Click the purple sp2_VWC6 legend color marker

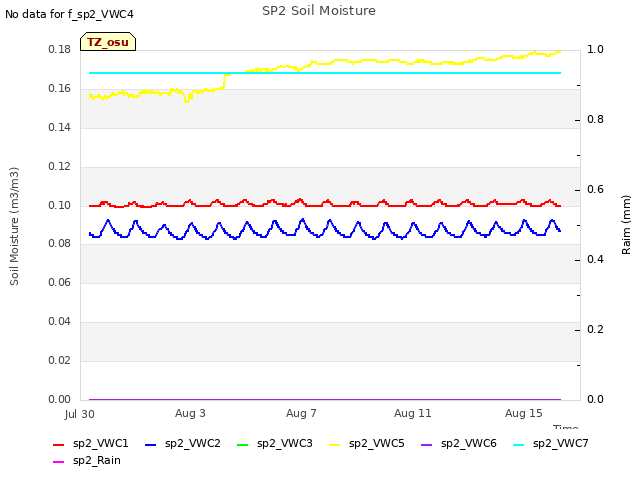click(426, 444)
